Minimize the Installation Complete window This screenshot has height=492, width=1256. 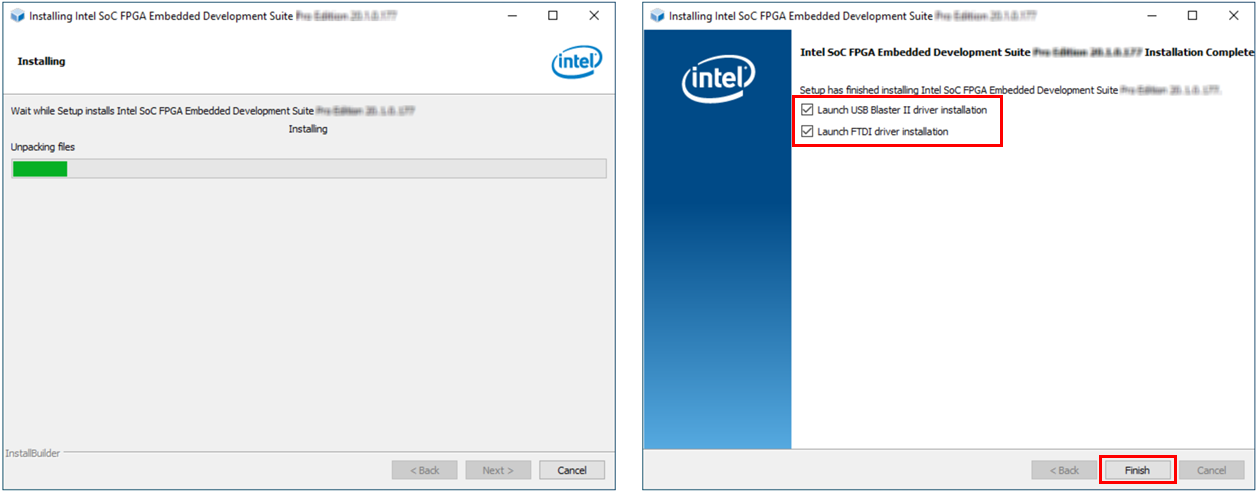point(1152,16)
